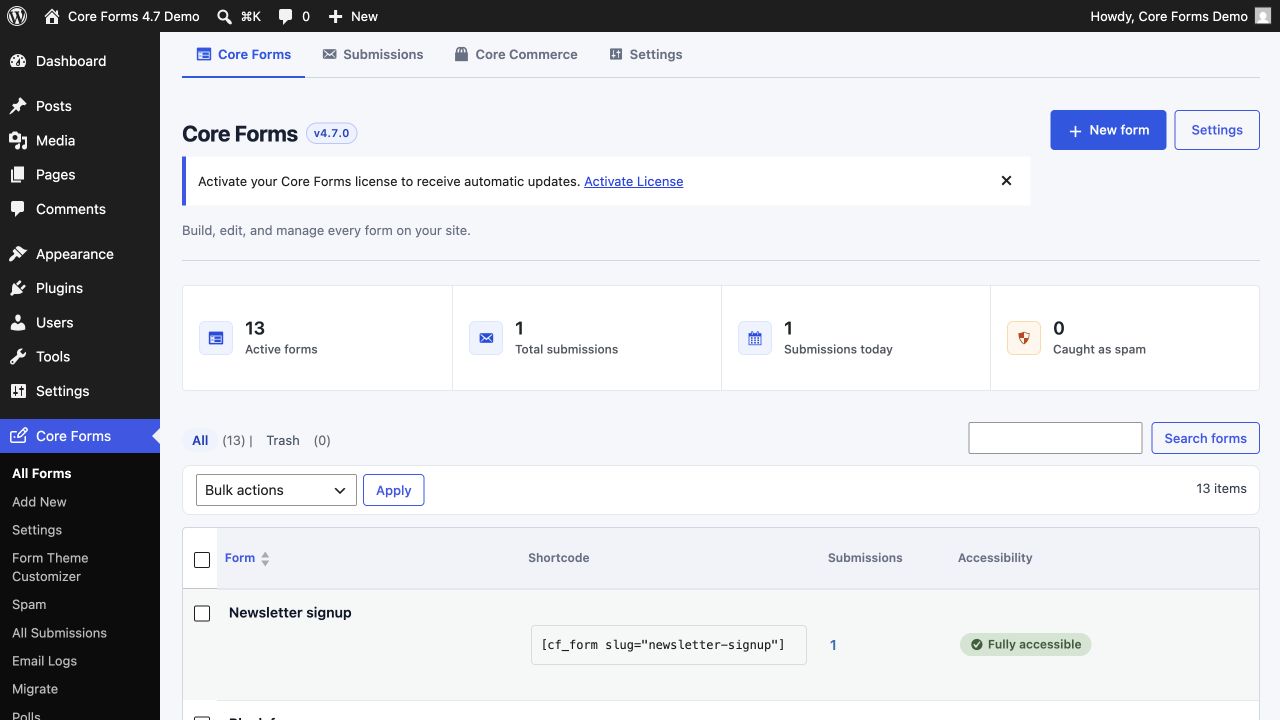Click the Fully accessible badge
The height and width of the screenshot is (720, 1280).
(1025, 645)
